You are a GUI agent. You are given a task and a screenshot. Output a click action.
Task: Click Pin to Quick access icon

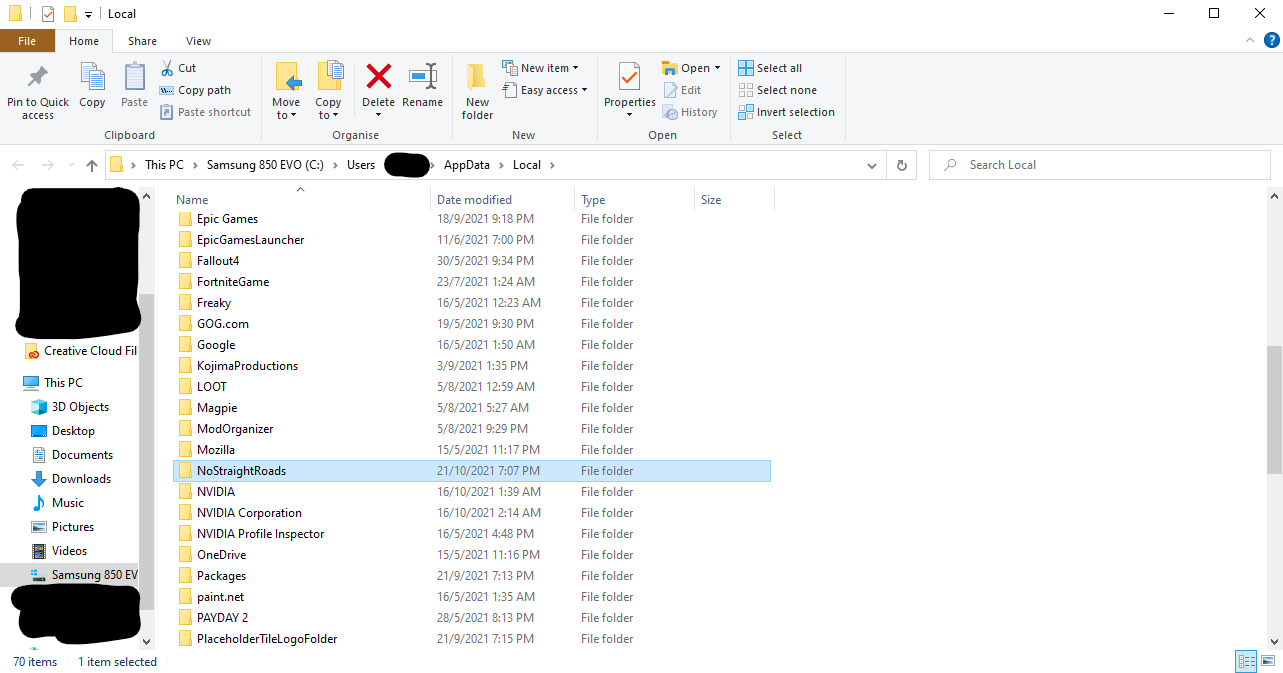(x=38, y=78)
